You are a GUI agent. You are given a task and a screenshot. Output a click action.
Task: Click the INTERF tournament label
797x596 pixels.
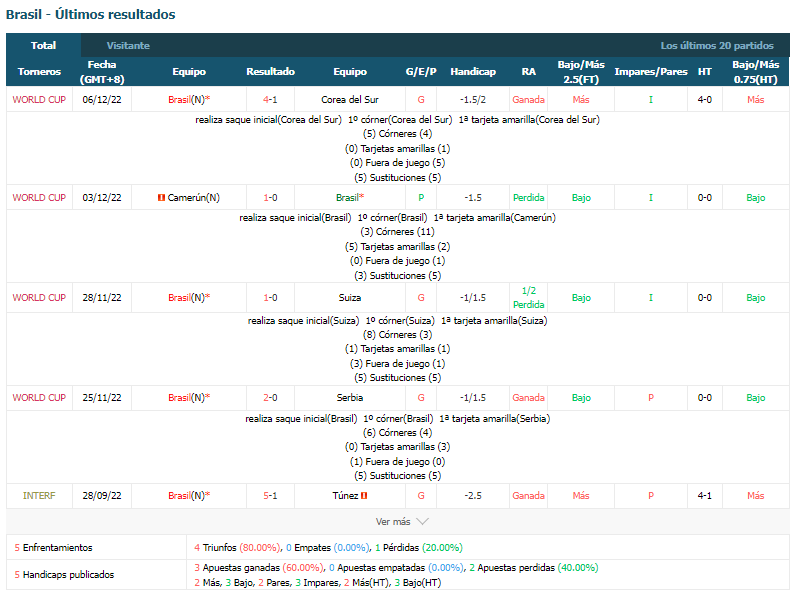pyautogui.click(x=39, y=495)
